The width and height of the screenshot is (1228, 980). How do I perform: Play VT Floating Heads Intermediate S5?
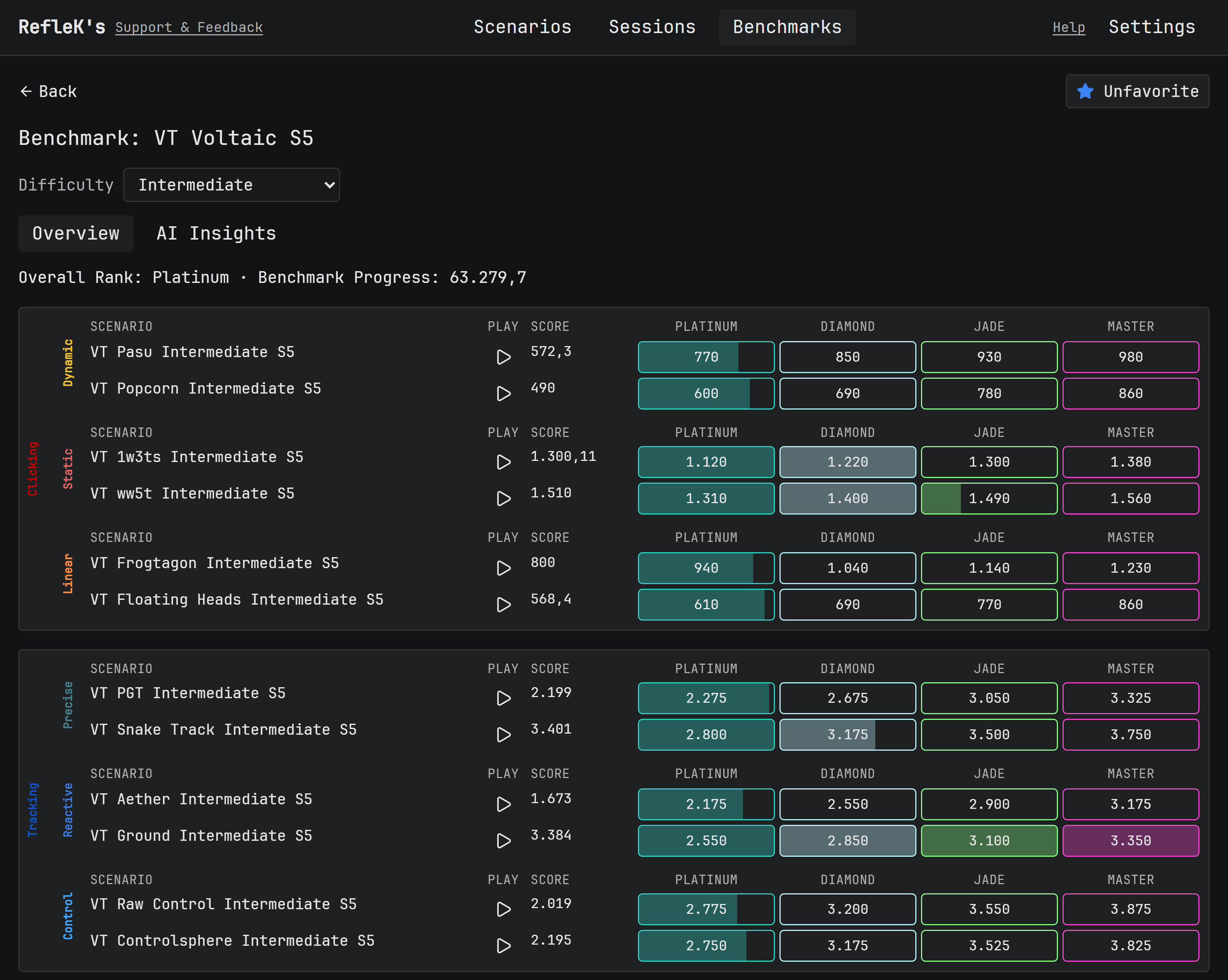pyautogui.click(x=504, y=604)
